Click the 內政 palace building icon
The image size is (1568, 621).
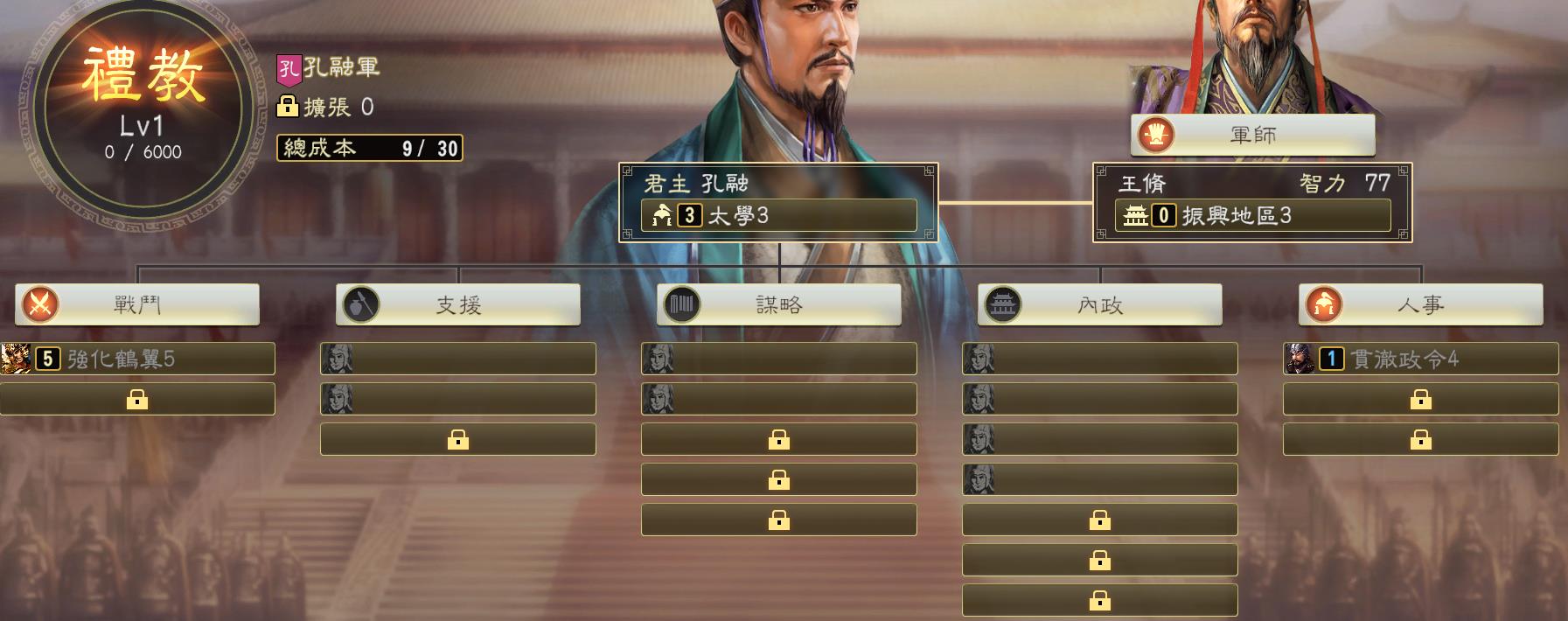[1002, 304]
